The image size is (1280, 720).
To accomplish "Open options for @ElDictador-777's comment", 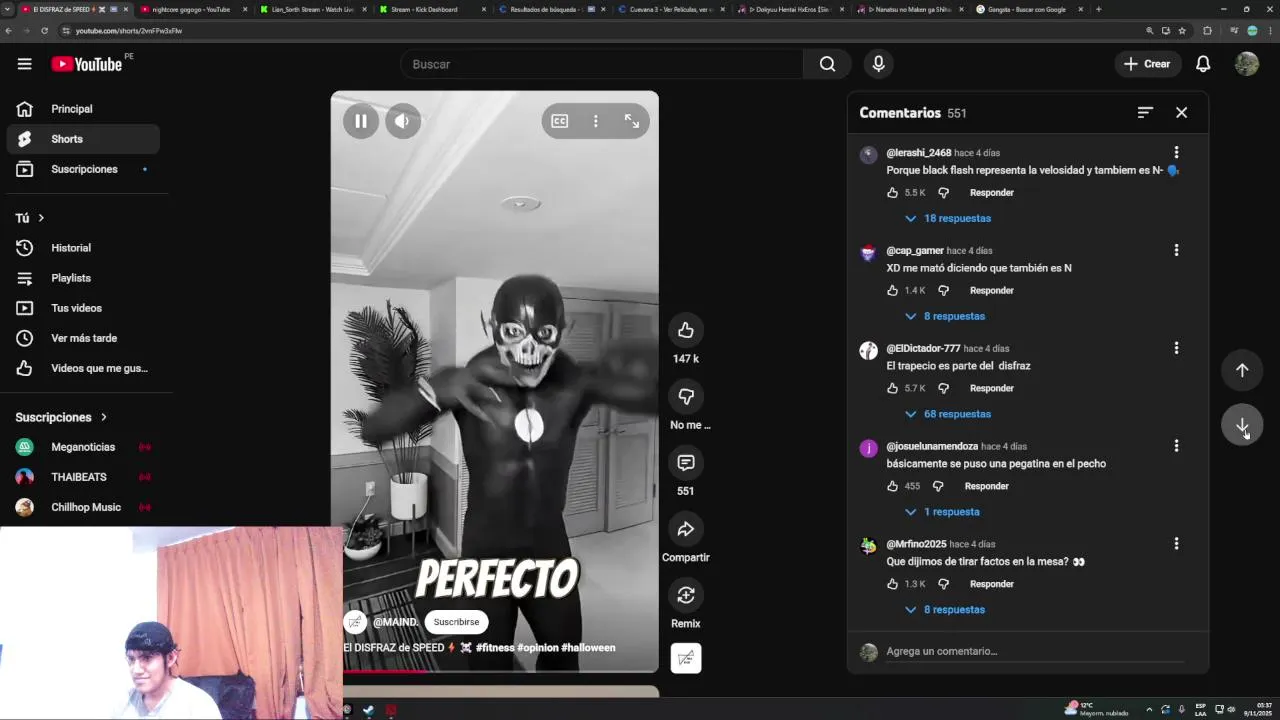I will (x=1176, y=348).
